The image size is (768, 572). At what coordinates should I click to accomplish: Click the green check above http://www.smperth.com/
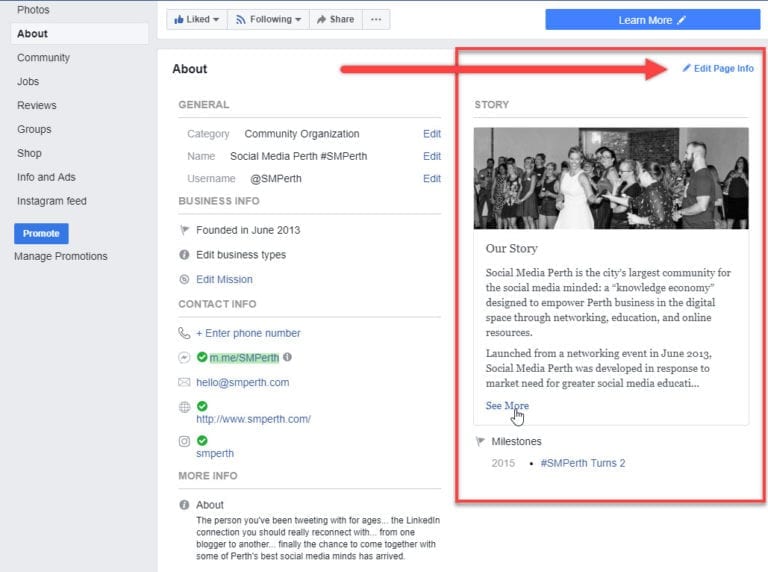click(202, 406)
